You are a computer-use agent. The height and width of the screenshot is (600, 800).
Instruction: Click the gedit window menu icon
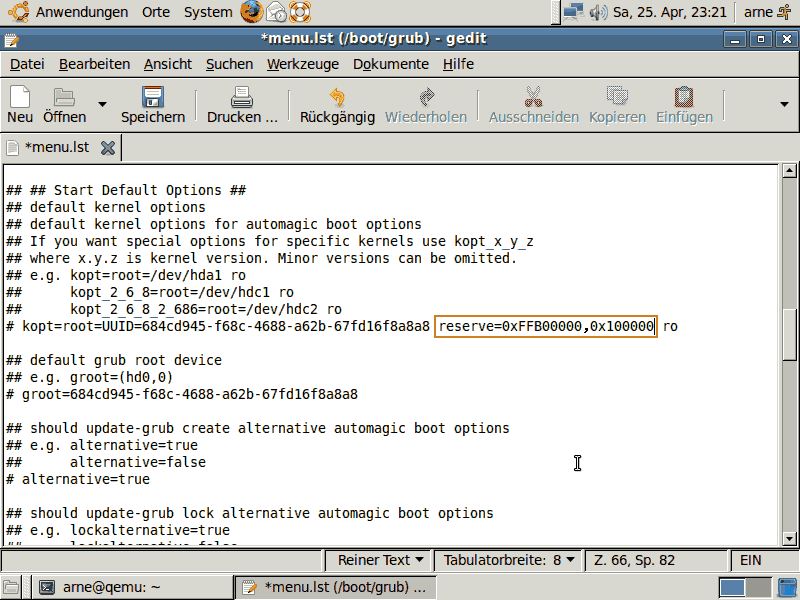pyautogui.click(x=11, y=39)
